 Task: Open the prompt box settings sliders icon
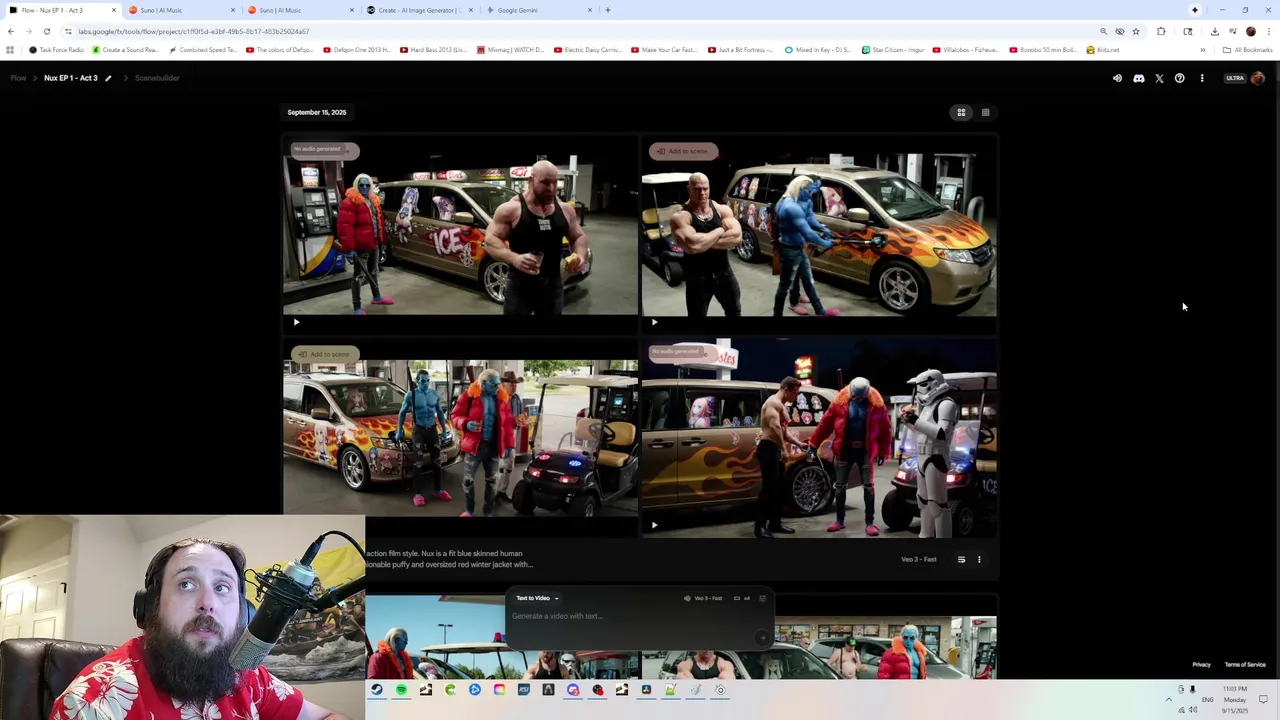pyautogui.click(x=762, y=598)
